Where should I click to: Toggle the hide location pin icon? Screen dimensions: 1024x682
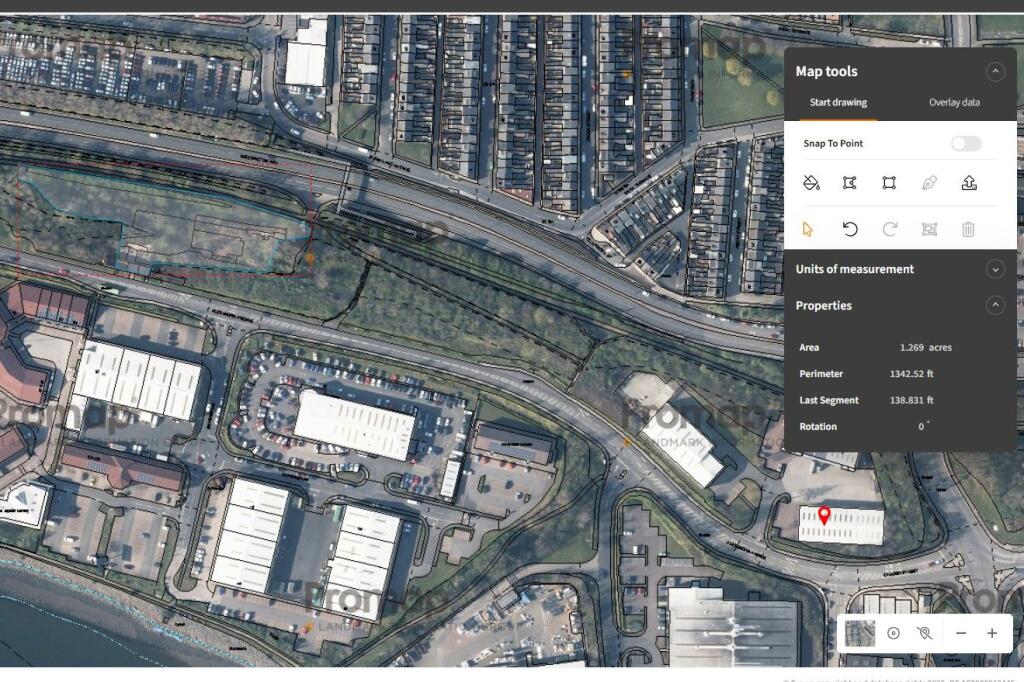click(924, 633)
